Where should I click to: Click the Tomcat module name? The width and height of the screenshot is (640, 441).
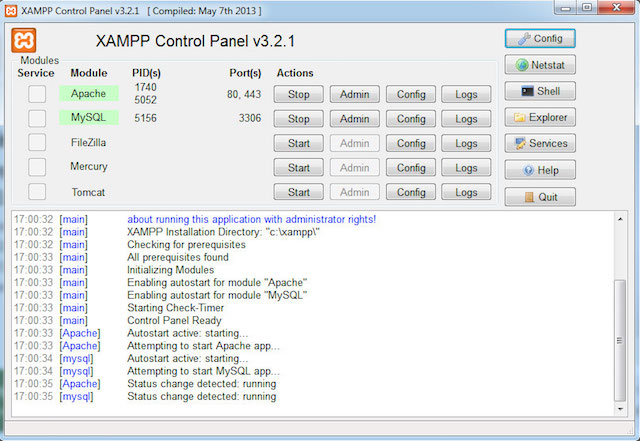coord(88,192)
